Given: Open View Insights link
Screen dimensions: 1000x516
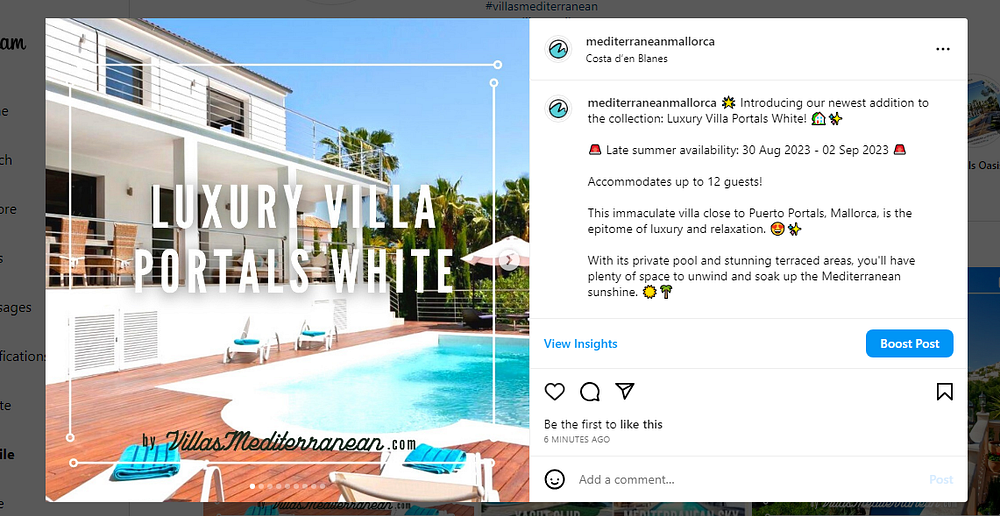Looking at the screenshot, I should [580, 344].
